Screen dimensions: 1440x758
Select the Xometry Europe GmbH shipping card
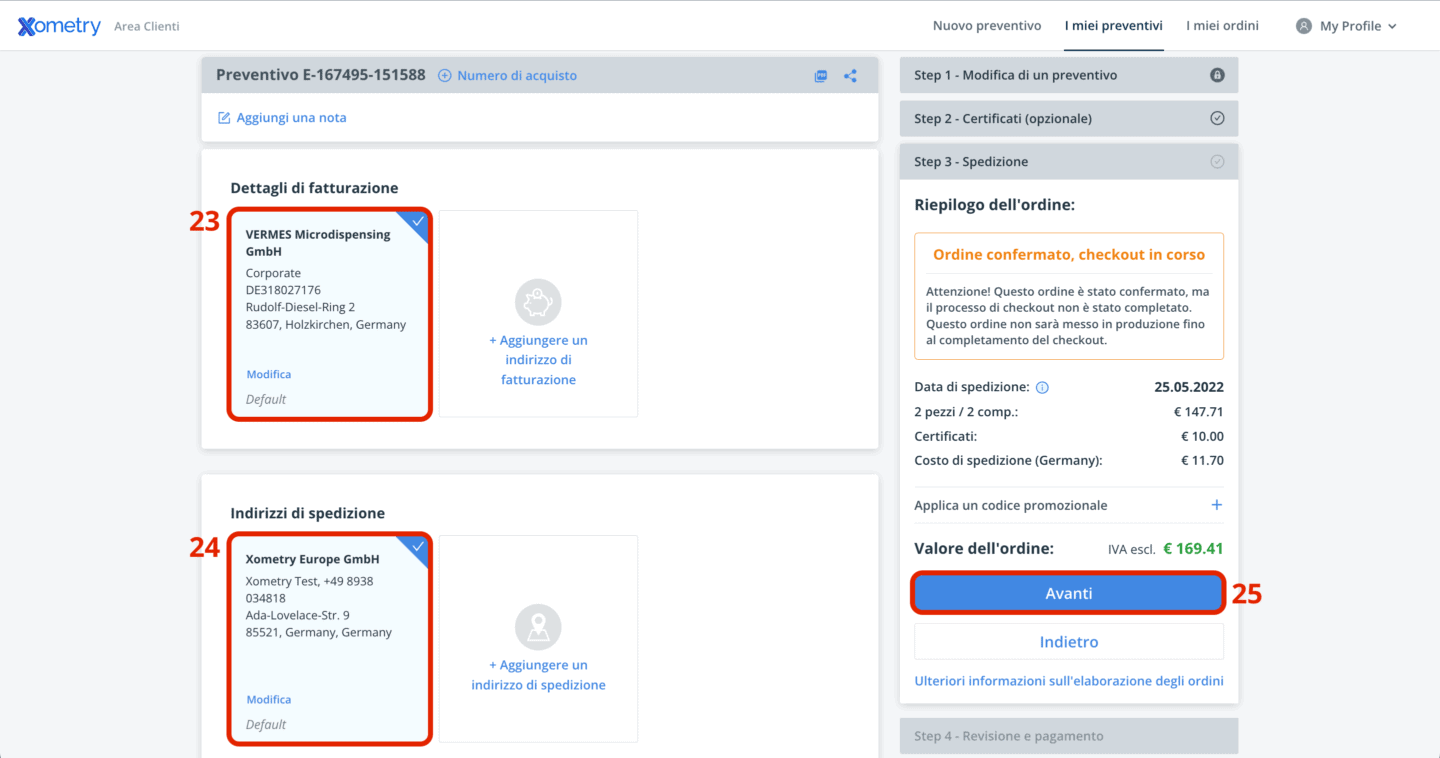(x=329, y=639)
